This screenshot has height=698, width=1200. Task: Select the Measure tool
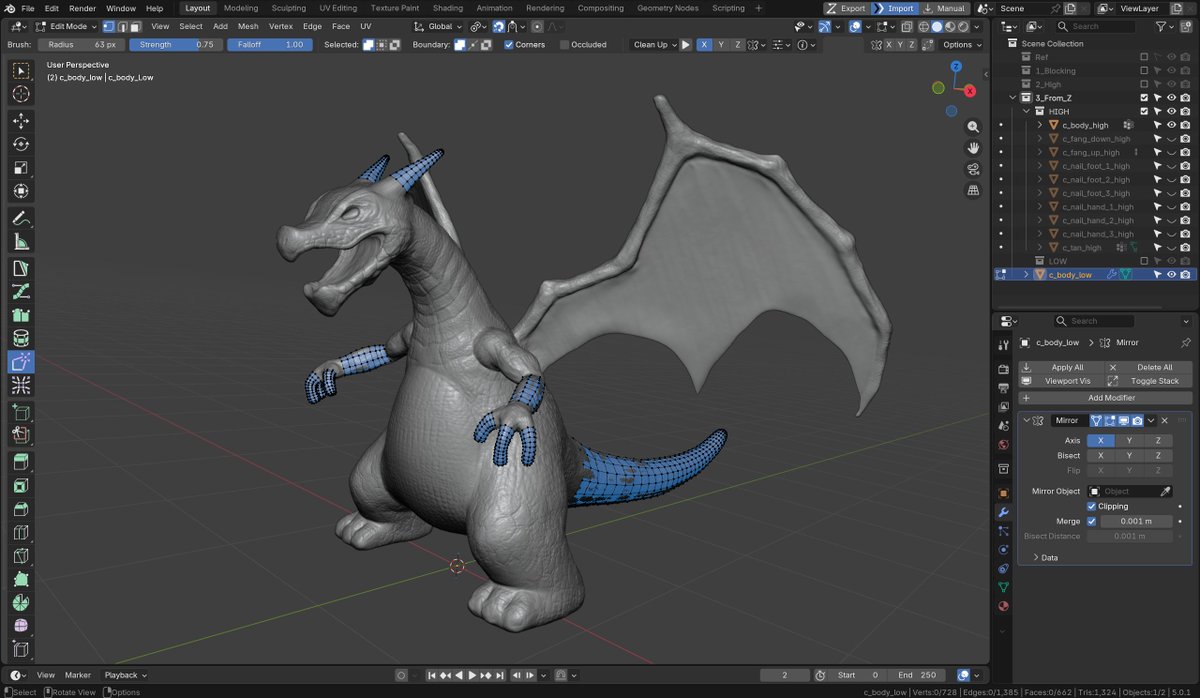(21, 241)
